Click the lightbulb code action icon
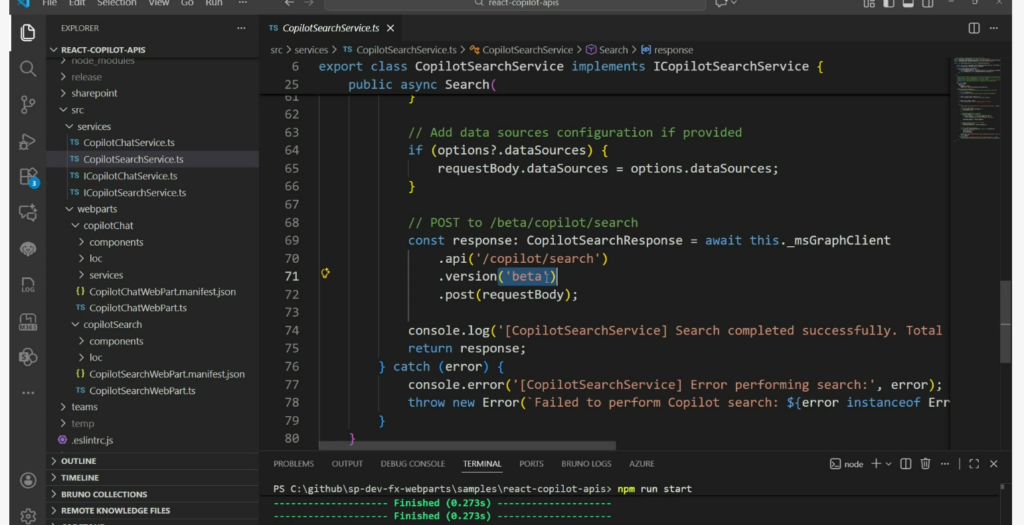This screenshot has height=525, width=1024. pyautogui.click(x=326, y=275)
